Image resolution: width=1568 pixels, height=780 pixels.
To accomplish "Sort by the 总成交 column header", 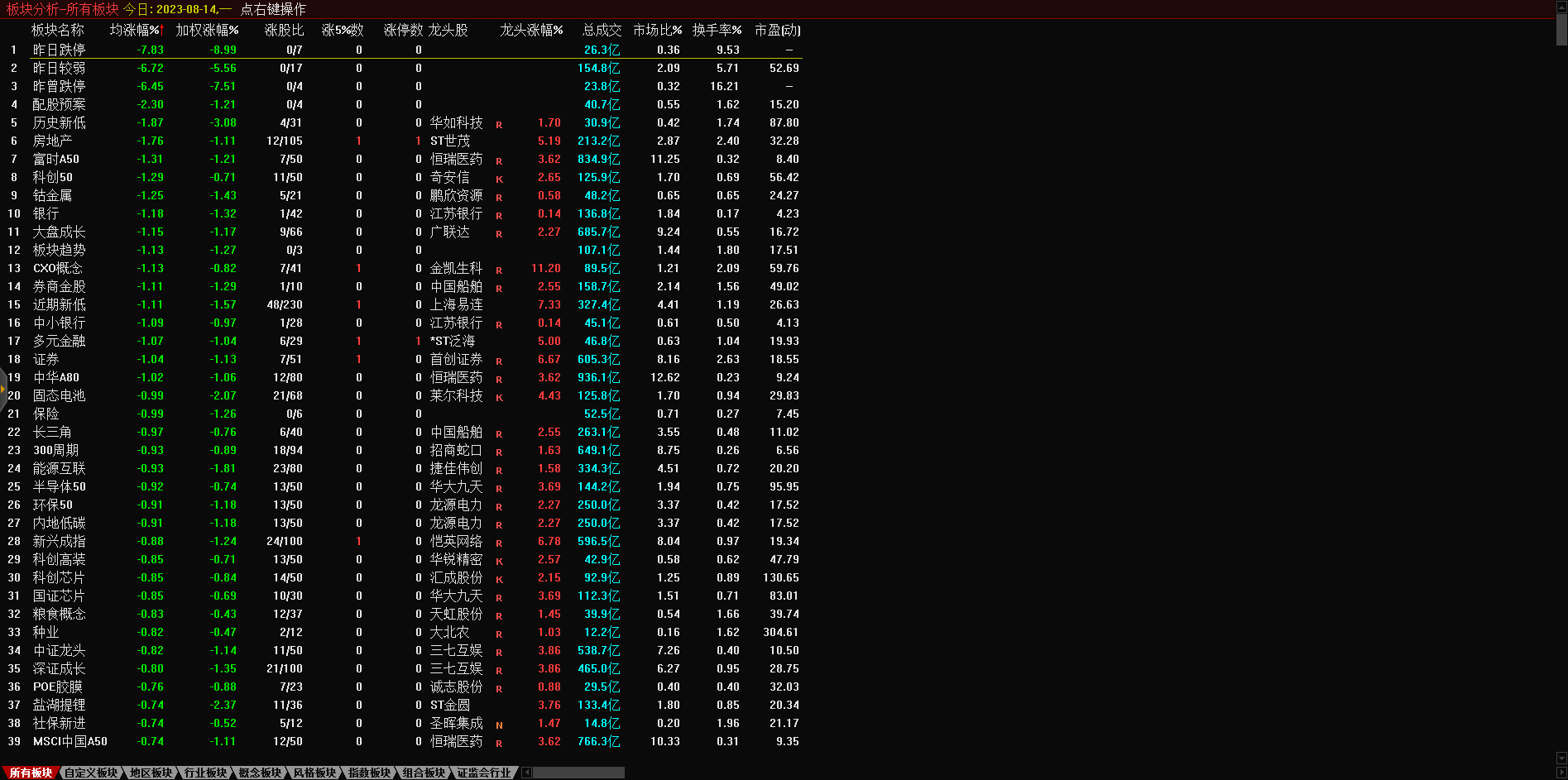I will (x=602, y=30).
